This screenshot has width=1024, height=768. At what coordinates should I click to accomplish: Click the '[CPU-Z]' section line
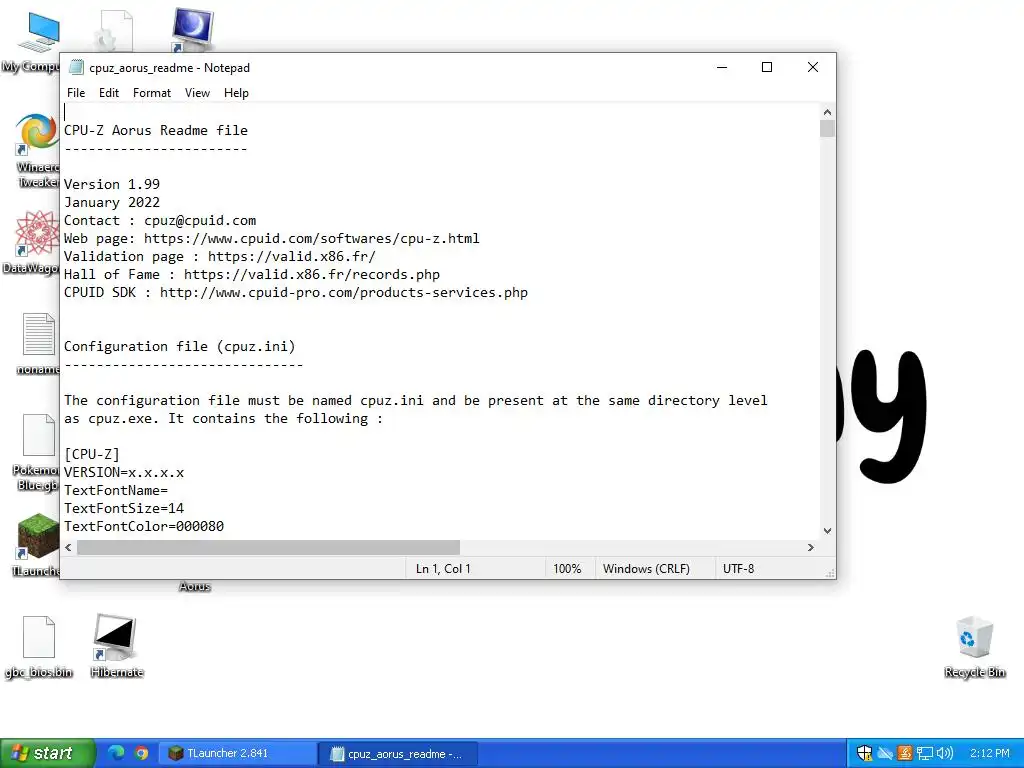pos(91,454)
